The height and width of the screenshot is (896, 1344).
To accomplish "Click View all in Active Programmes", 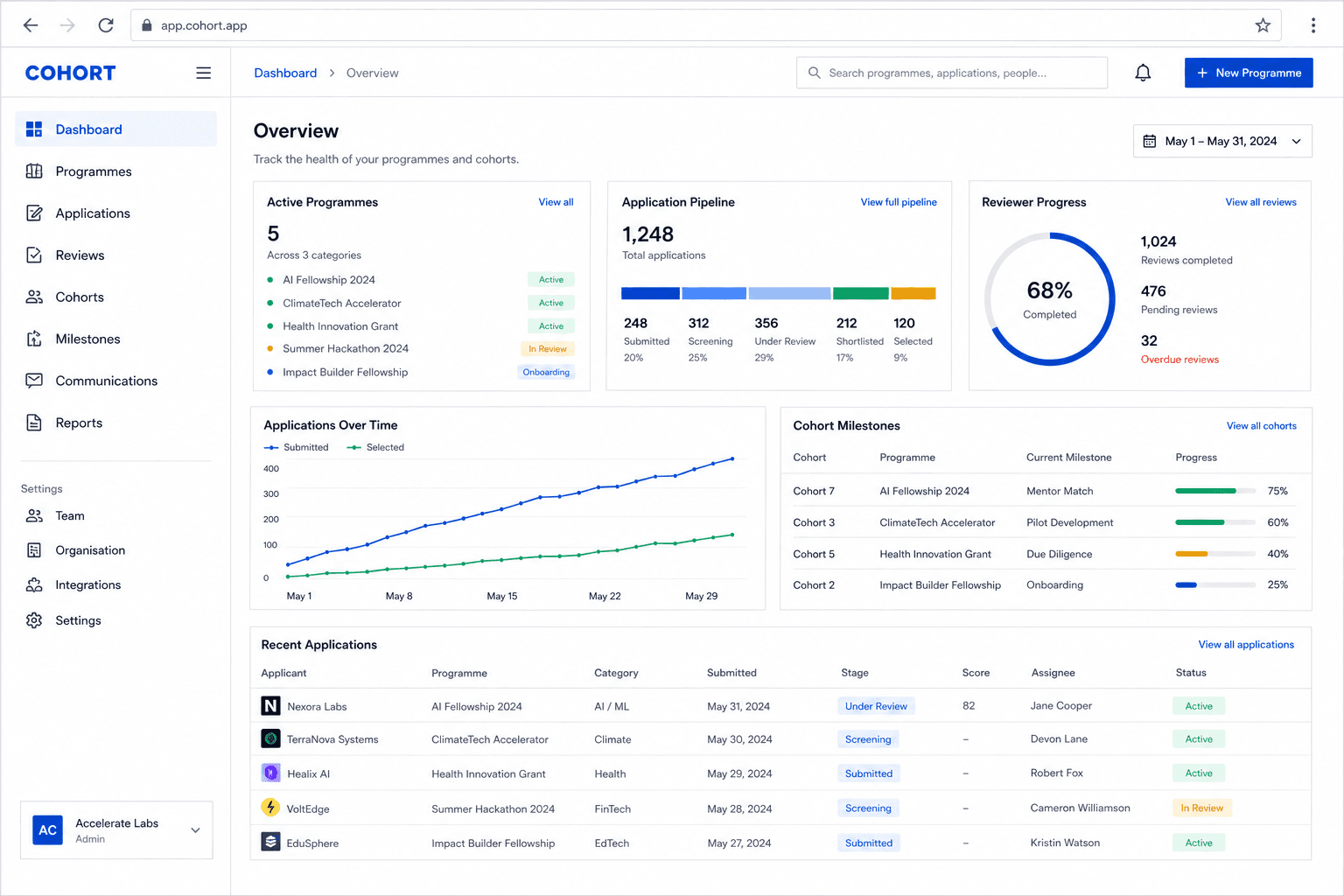I will (556, 202).
